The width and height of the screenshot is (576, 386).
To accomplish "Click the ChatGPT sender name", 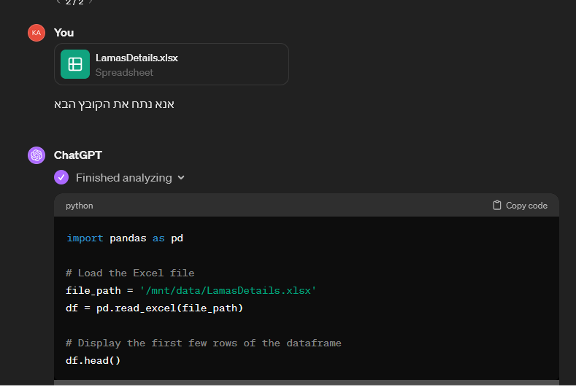I will tap(78, 155).
